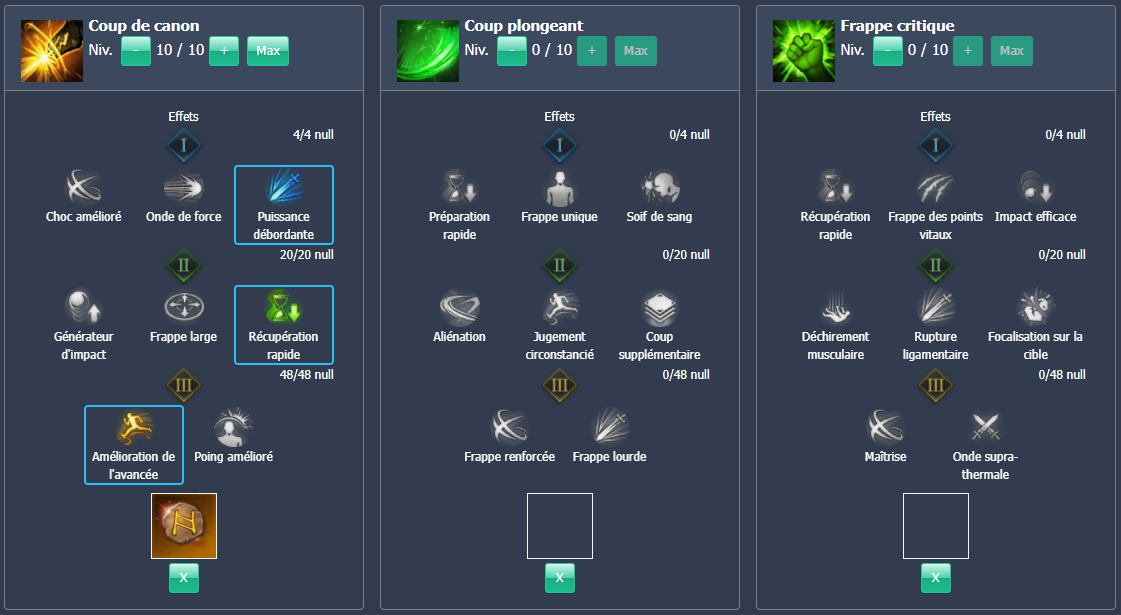Set Coup plongeant to Max level
Viewport: 1121px width, 615px height.
click(635, 51)
